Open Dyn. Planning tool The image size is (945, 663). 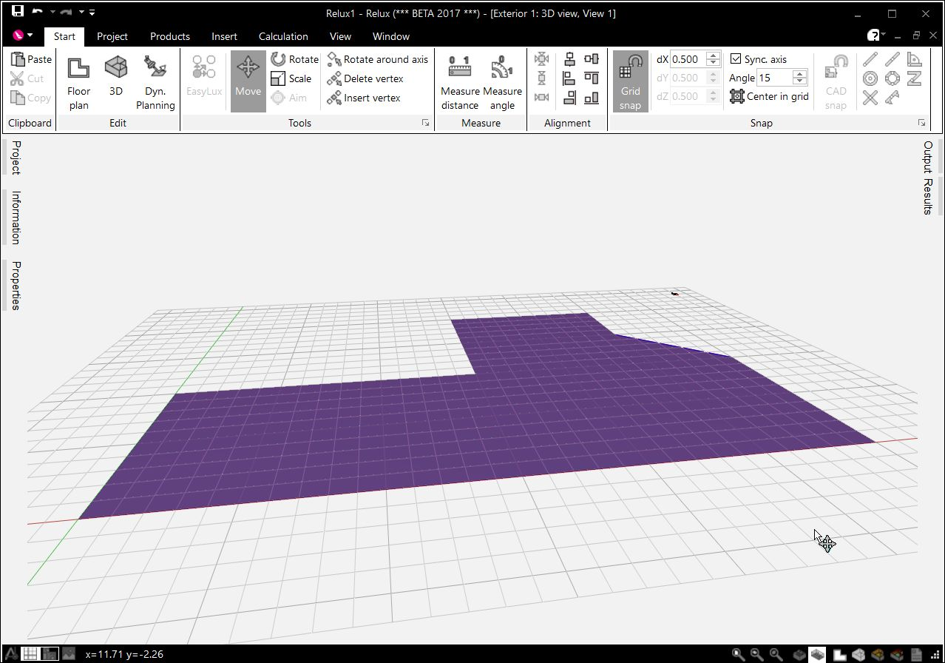pos(155,83)
